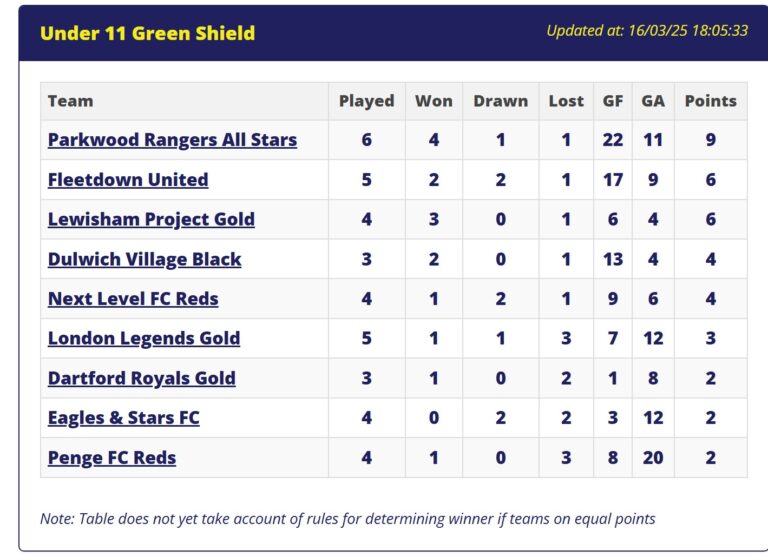Click the Played column header
The width and height of the screenshot is (768, 557).
[367, 101]
